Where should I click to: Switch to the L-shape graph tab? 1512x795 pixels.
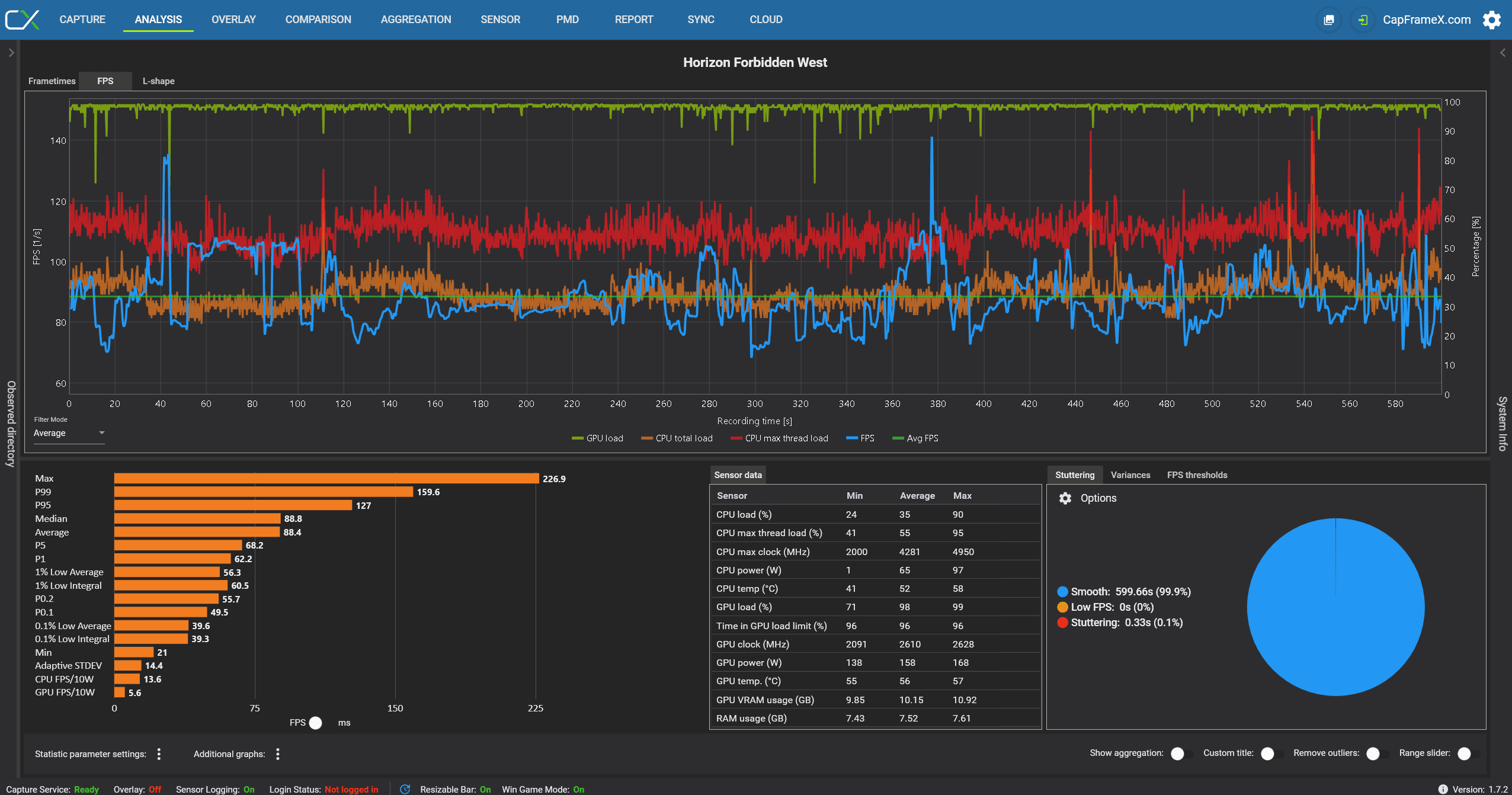coord(159,81)
